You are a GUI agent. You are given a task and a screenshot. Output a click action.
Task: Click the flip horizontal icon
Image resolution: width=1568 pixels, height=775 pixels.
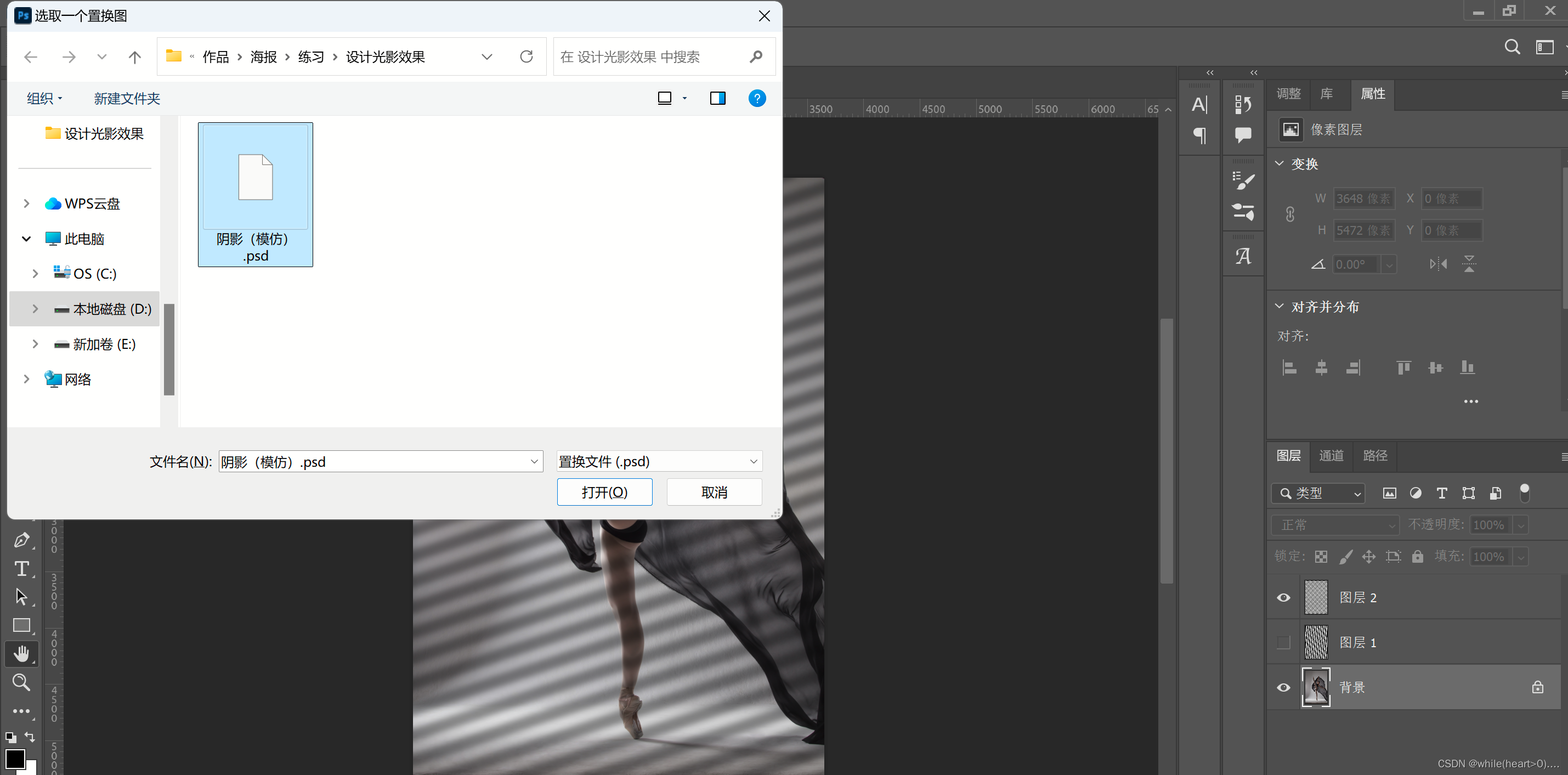point(1437,264)
